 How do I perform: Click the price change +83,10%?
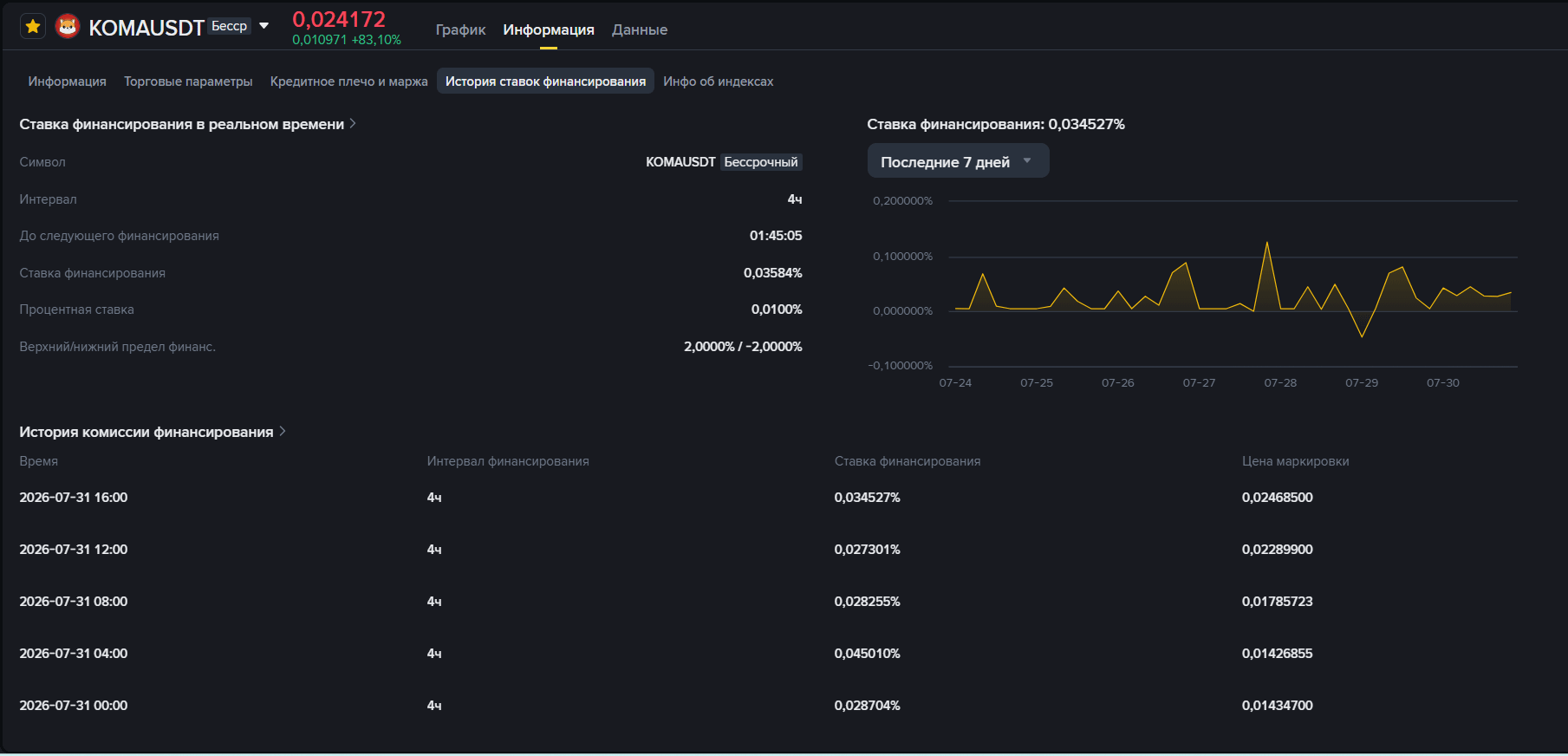coord(376,40)
